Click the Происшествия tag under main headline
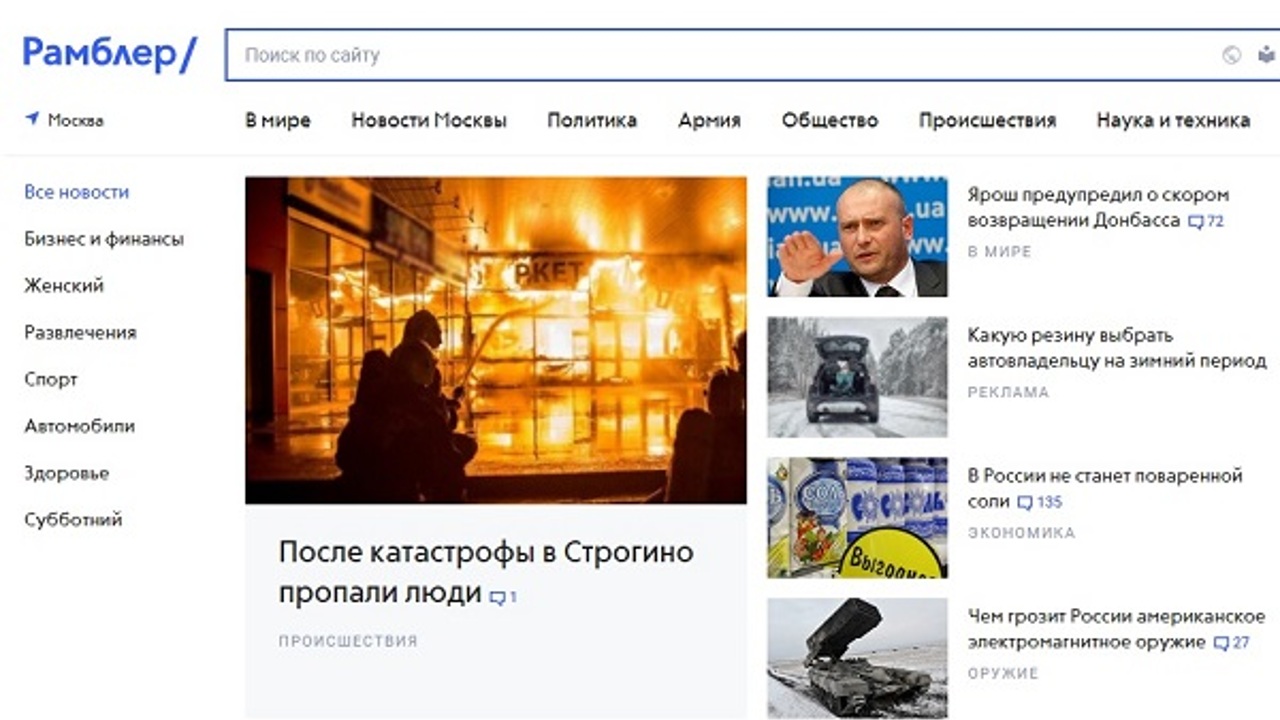 [x=348, y=641]
